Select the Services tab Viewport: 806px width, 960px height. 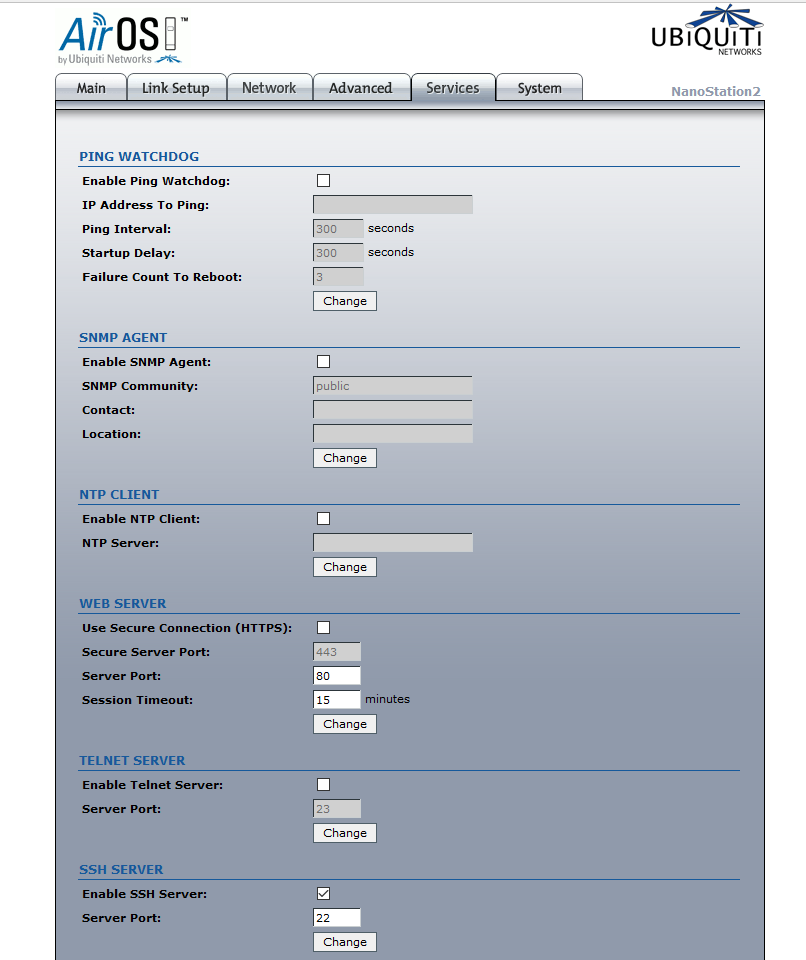pyautogui.click(x=453, y=88)
